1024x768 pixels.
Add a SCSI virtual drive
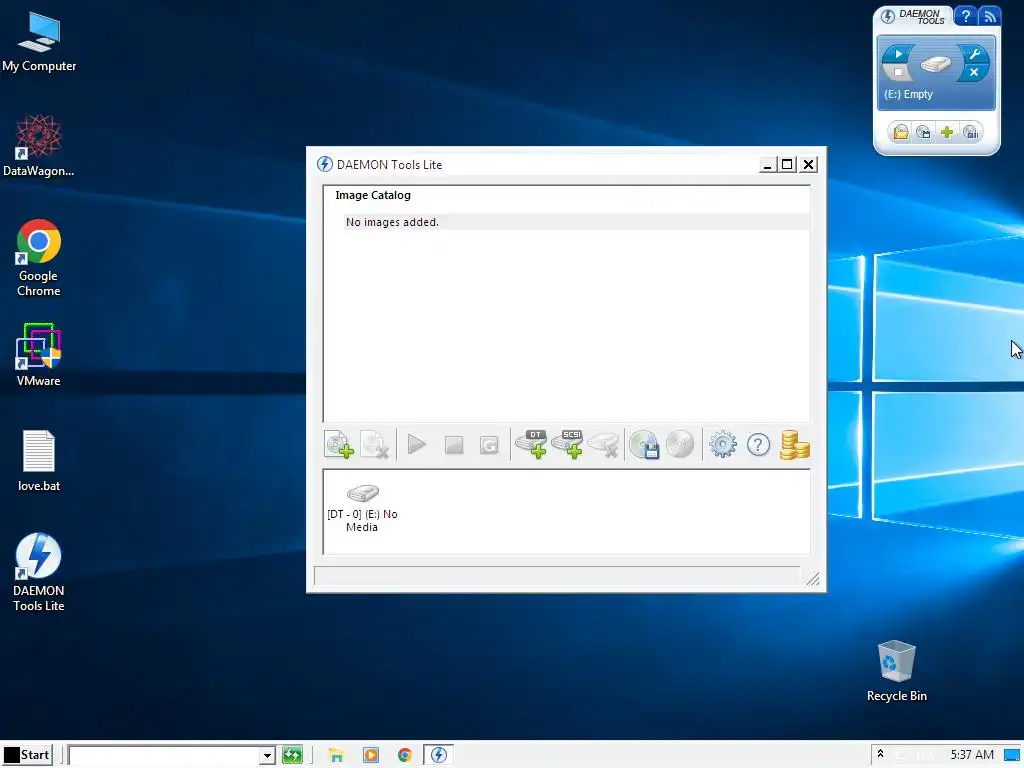point(567,444)
